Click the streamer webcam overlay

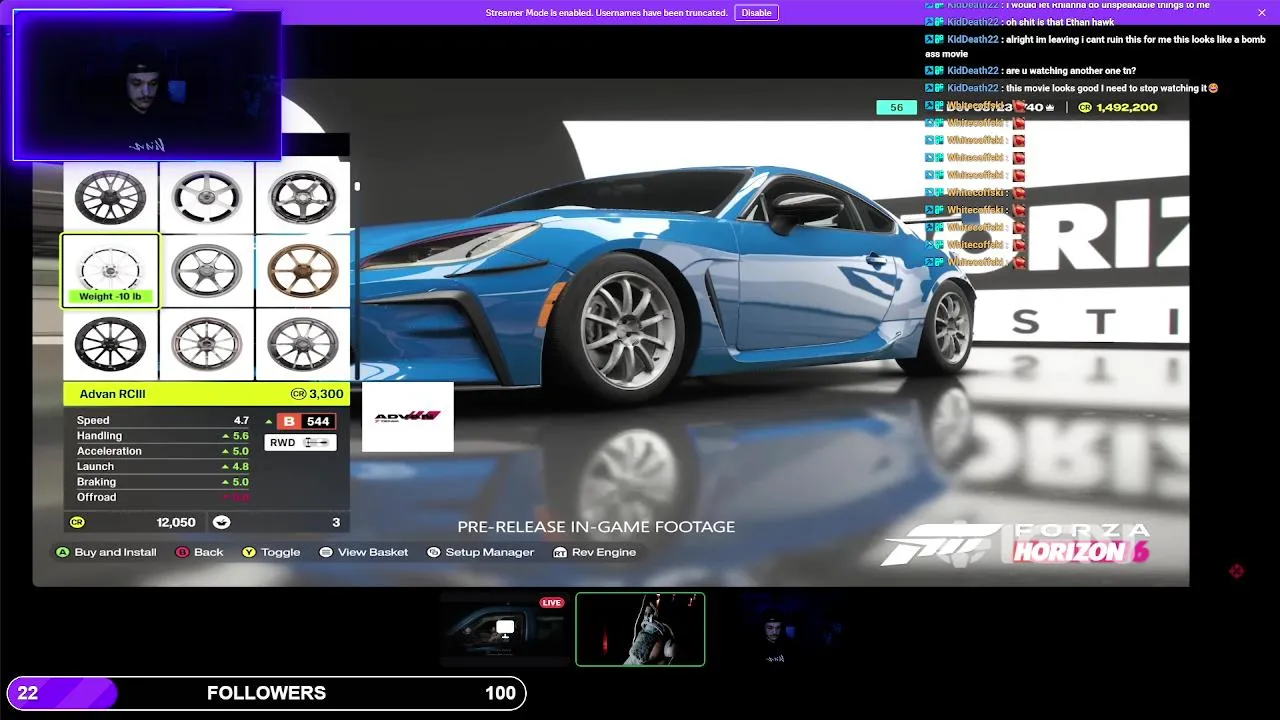[x=147, y=85]
